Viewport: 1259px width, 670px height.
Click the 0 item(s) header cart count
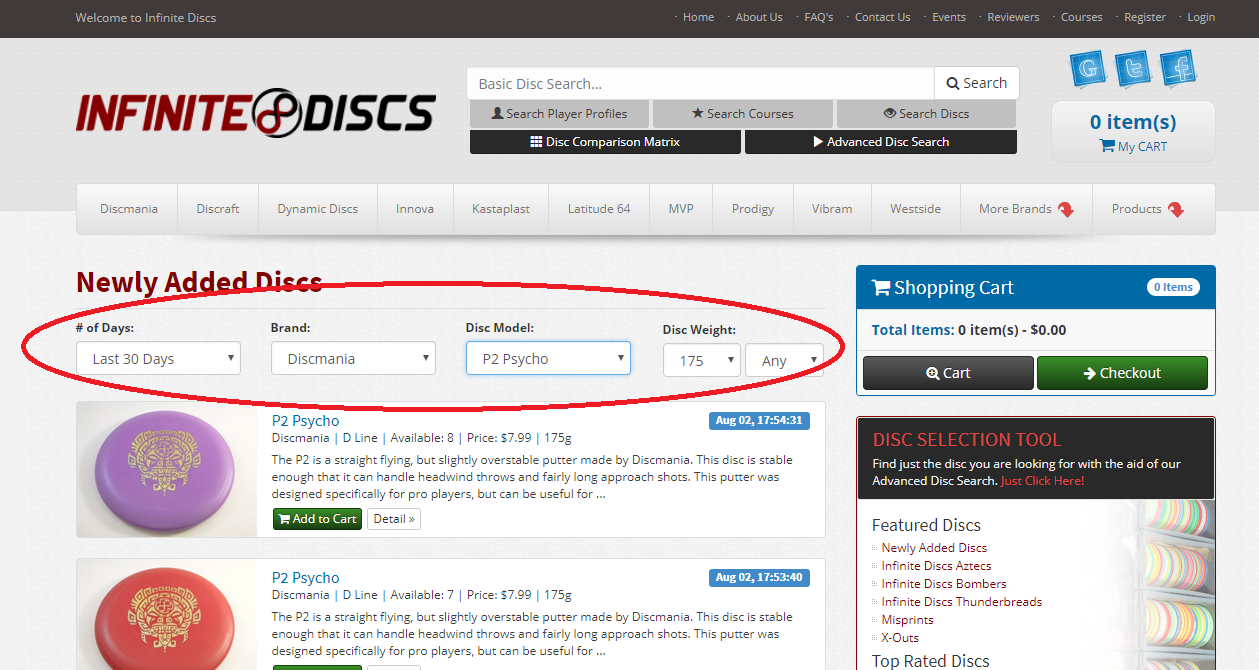(1133, 122)
